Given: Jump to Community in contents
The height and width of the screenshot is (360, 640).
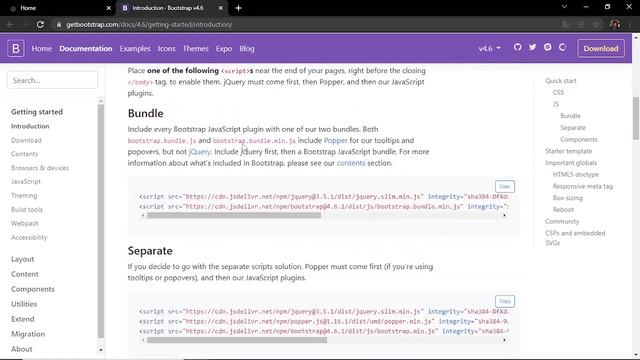Looking at the screenshot, I should tap(562, 221).
